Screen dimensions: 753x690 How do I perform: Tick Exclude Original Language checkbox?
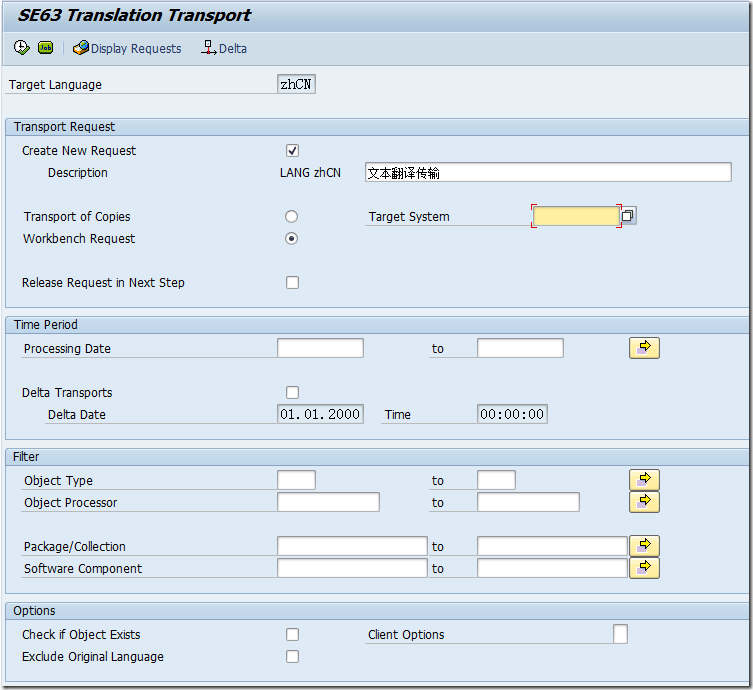tap(292, 656)
